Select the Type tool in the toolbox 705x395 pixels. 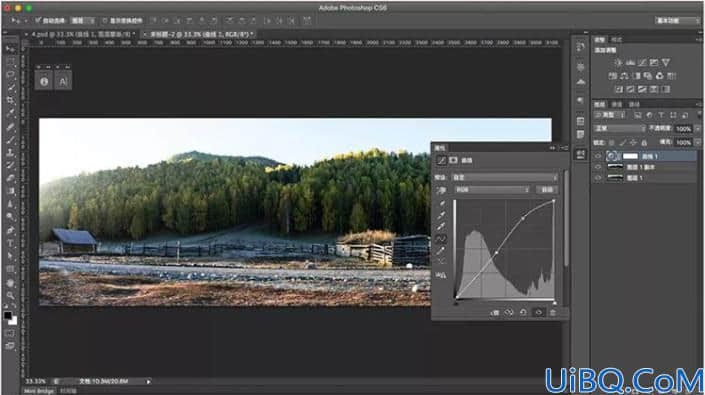click(10, 243)
